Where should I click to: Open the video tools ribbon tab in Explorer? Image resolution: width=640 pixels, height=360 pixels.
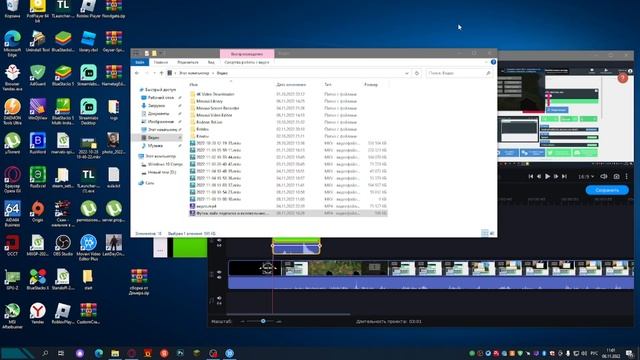coord(247,62)
